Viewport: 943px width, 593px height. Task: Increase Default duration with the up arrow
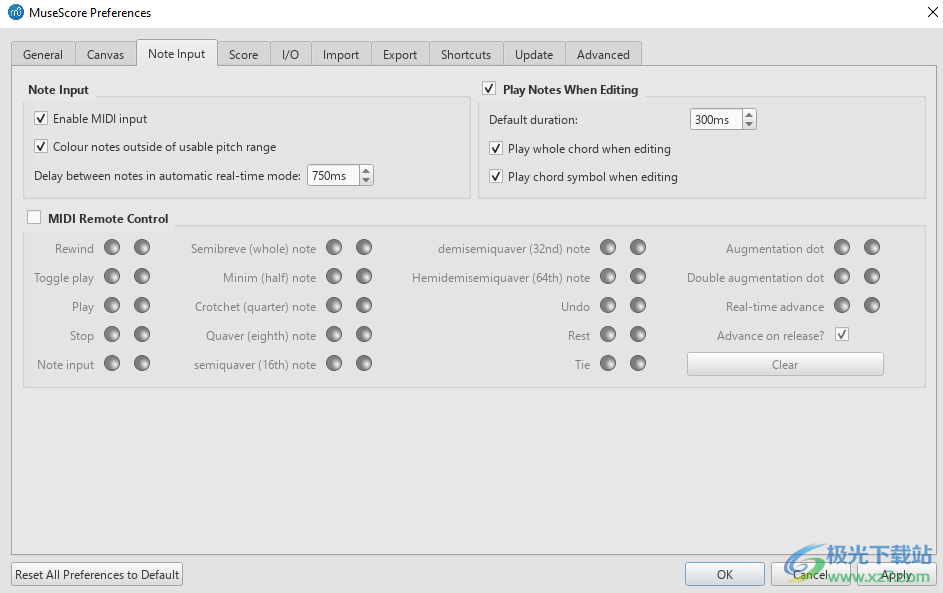749,115
